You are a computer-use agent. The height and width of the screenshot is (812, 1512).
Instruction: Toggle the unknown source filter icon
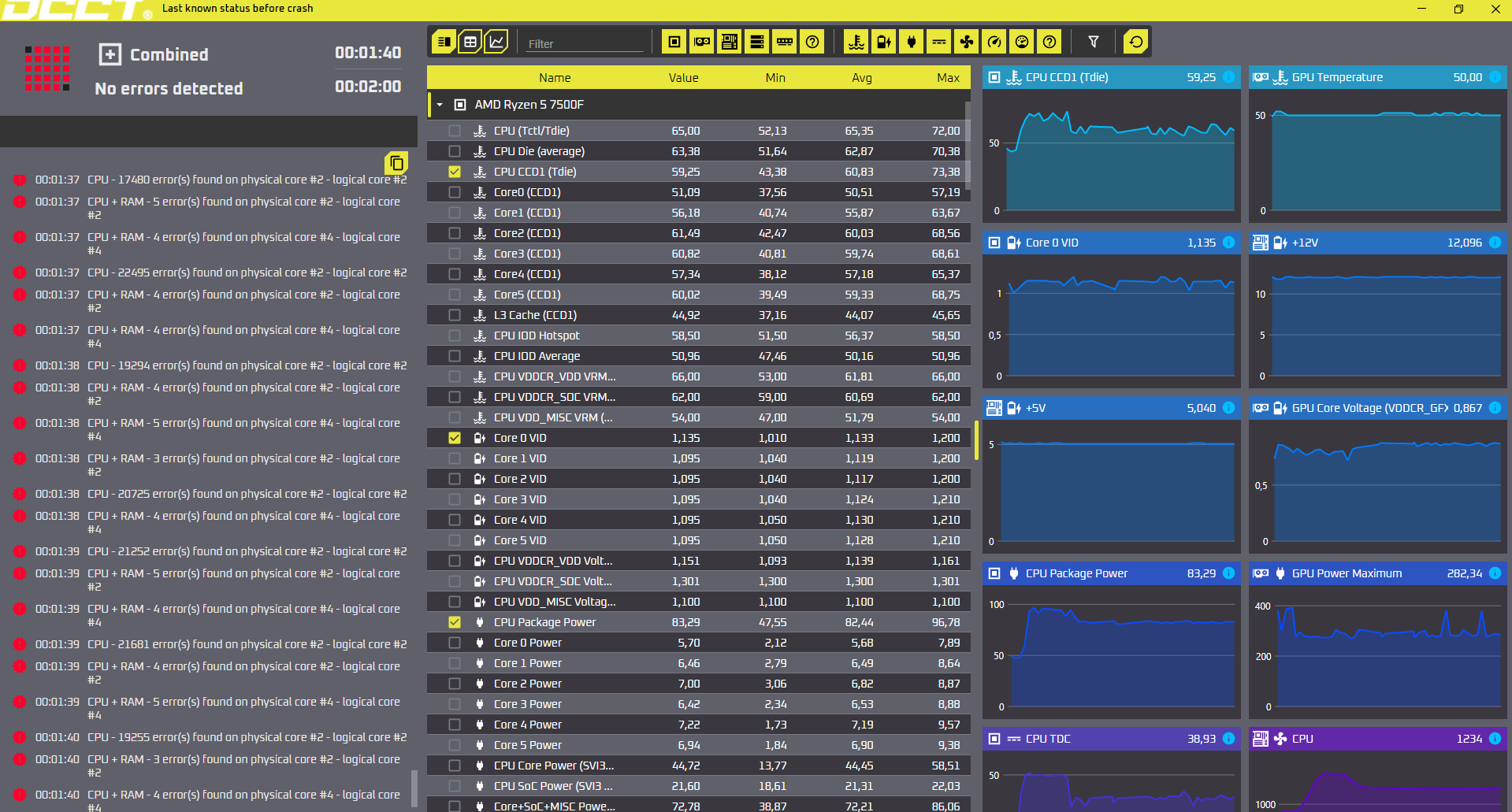812,42
